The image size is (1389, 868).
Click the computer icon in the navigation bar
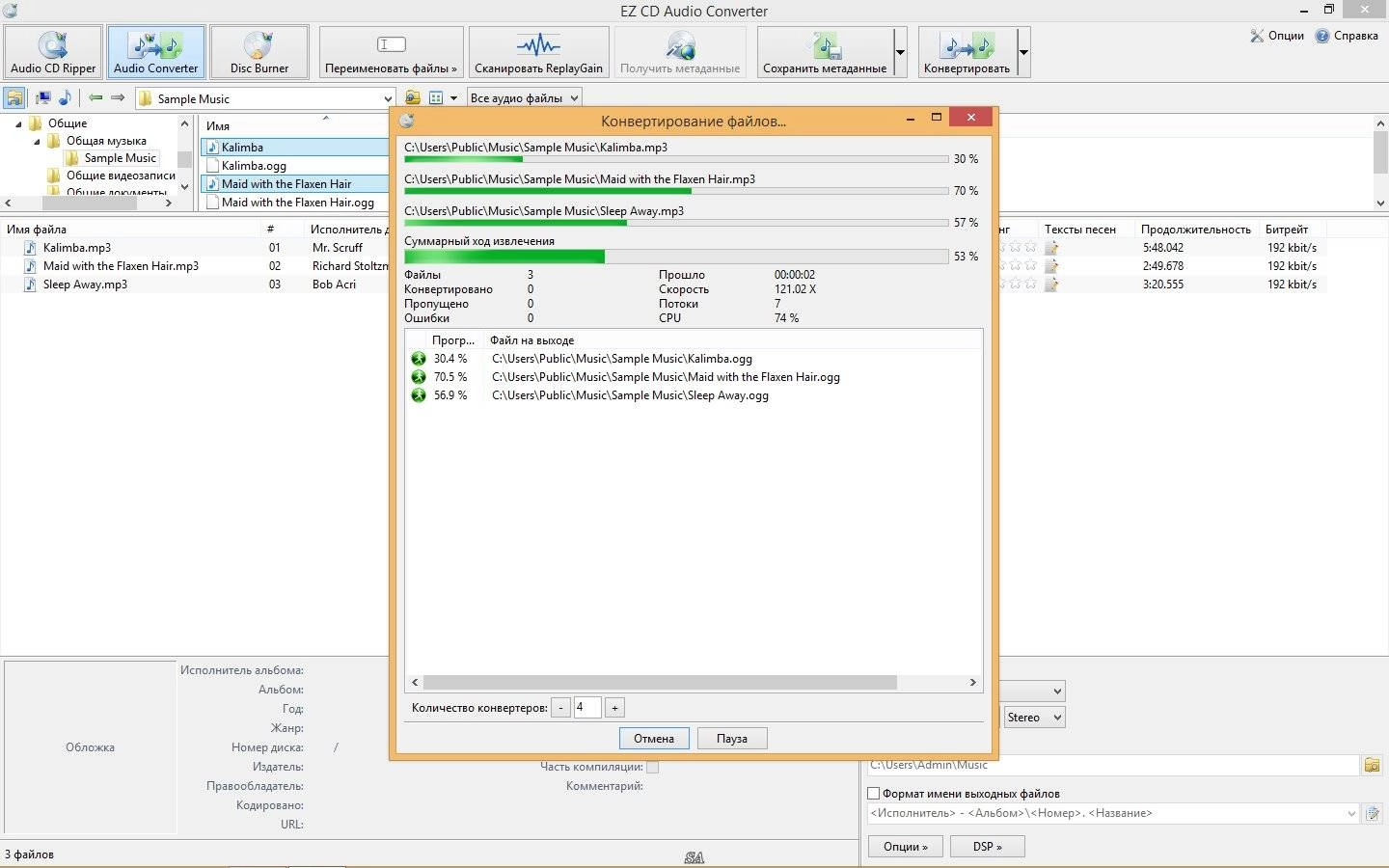point(42,97)
